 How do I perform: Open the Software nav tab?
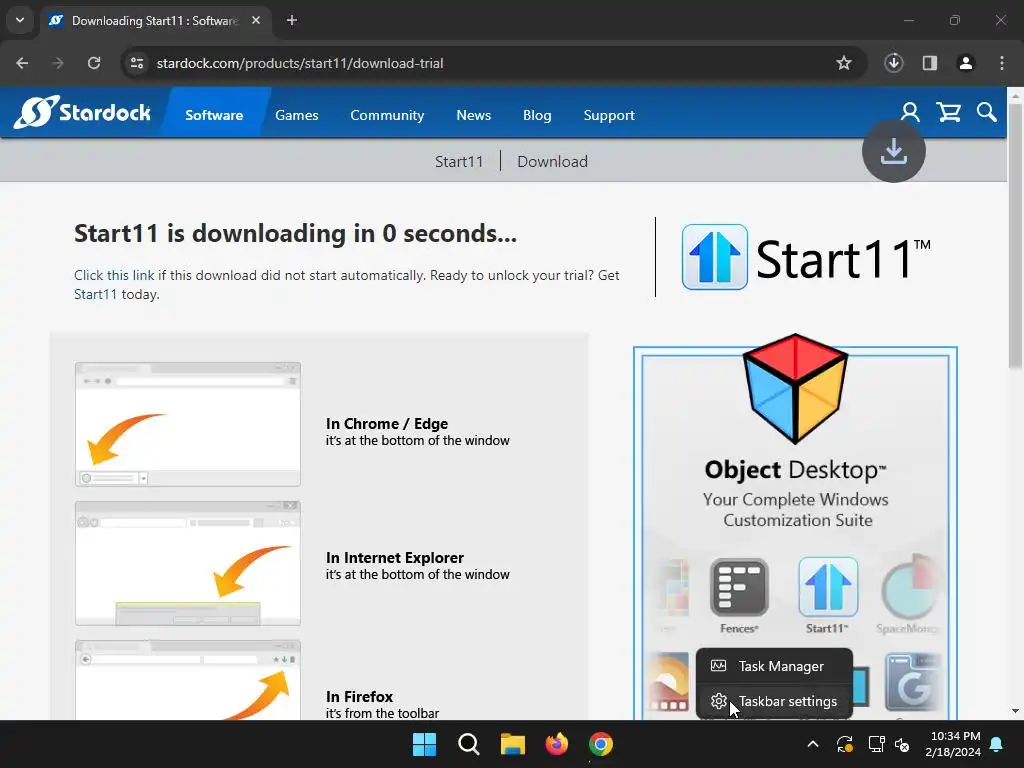(214, 115)
